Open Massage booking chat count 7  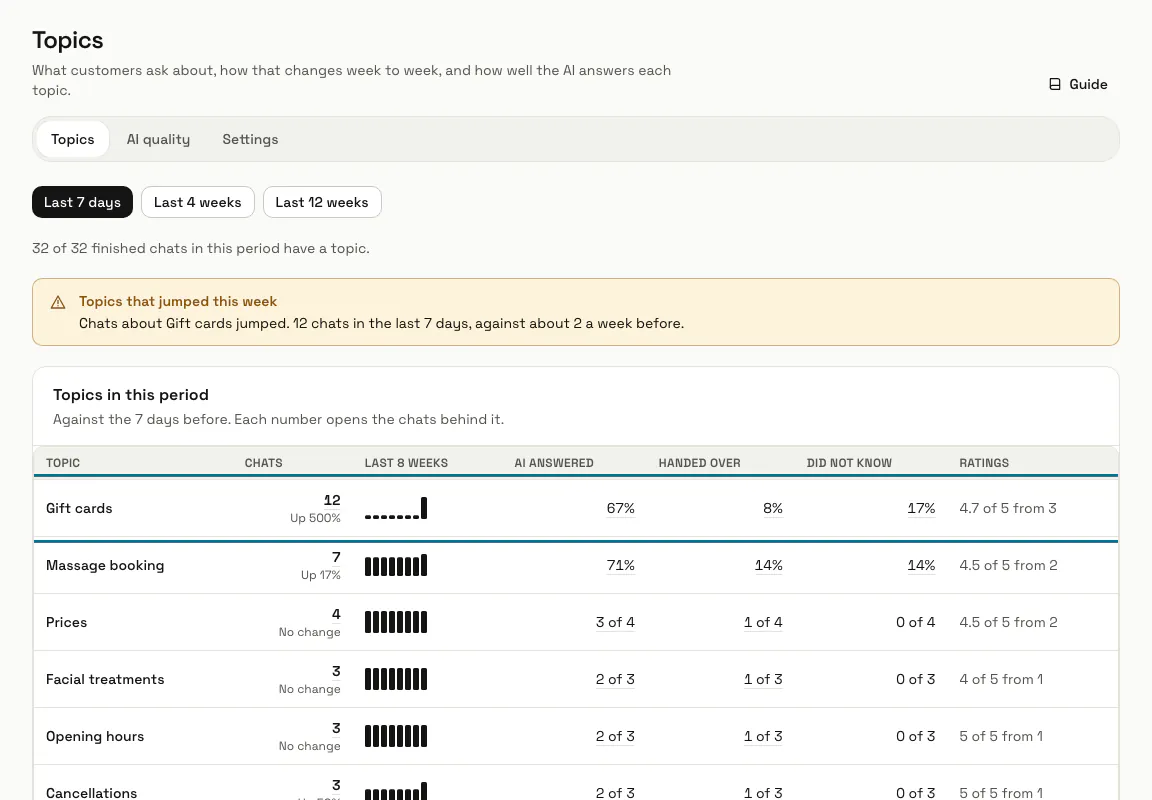336,558
